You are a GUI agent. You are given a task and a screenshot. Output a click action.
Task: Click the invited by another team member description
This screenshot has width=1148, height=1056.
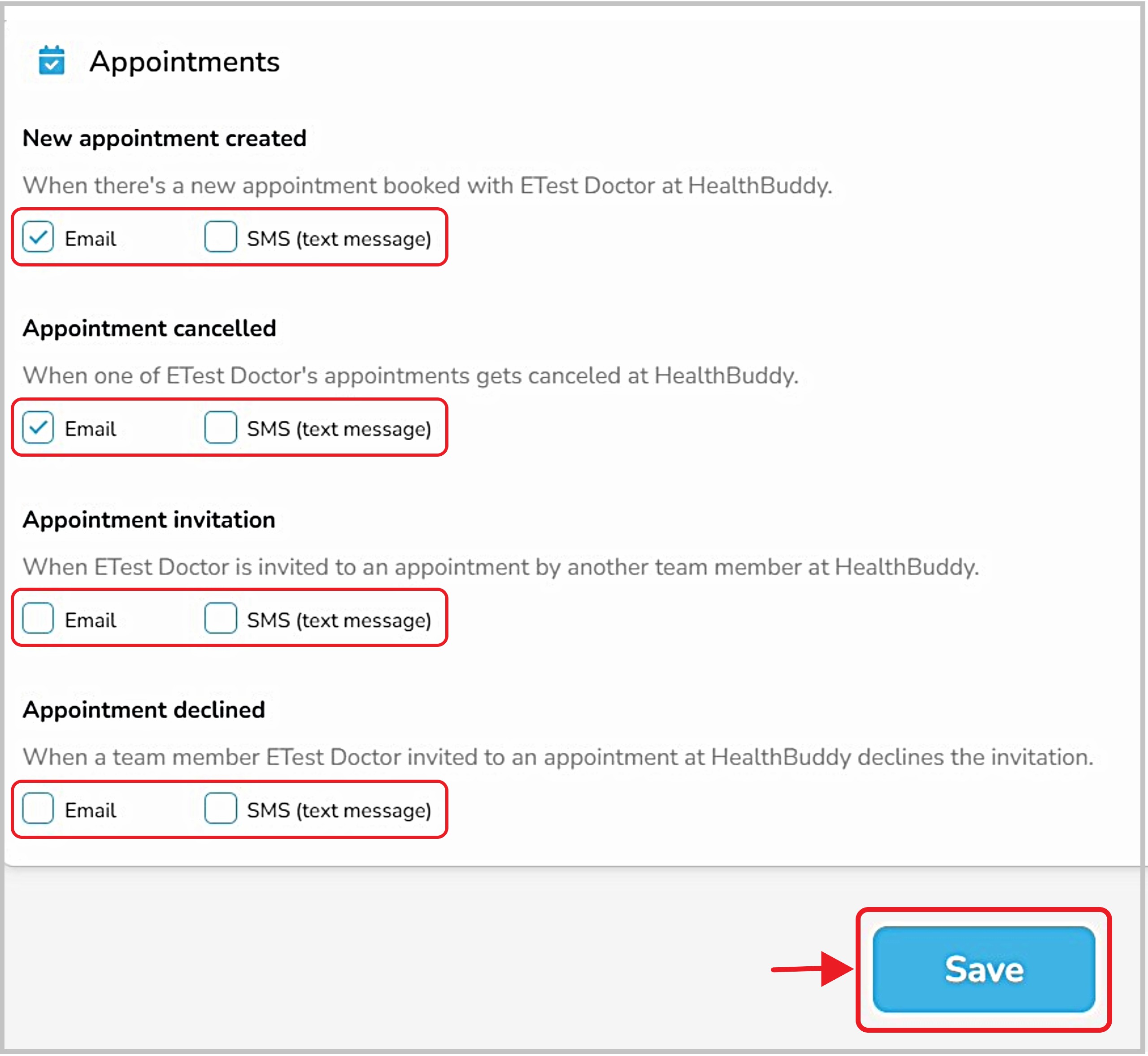coord(500,567)
